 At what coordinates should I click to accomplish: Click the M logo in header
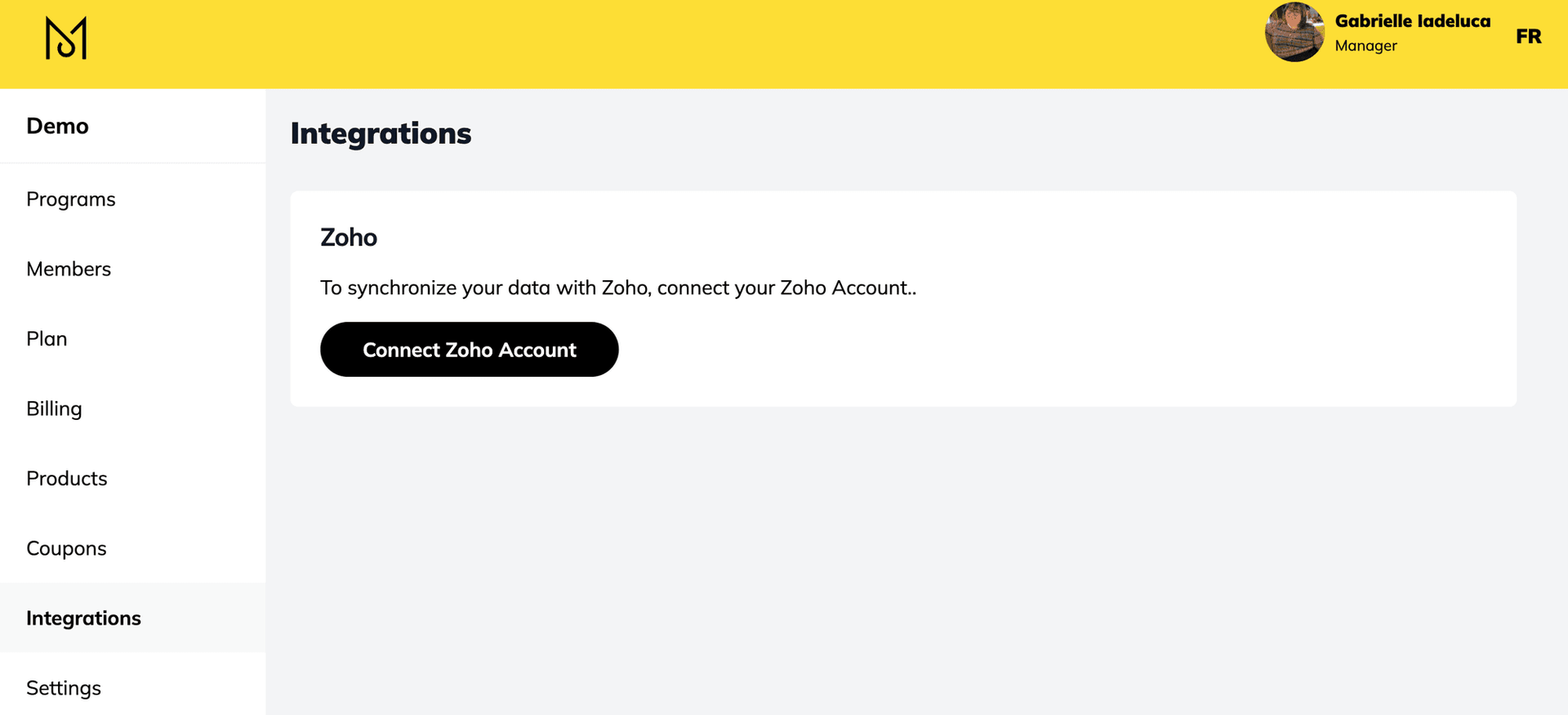[x=66, y=38]
